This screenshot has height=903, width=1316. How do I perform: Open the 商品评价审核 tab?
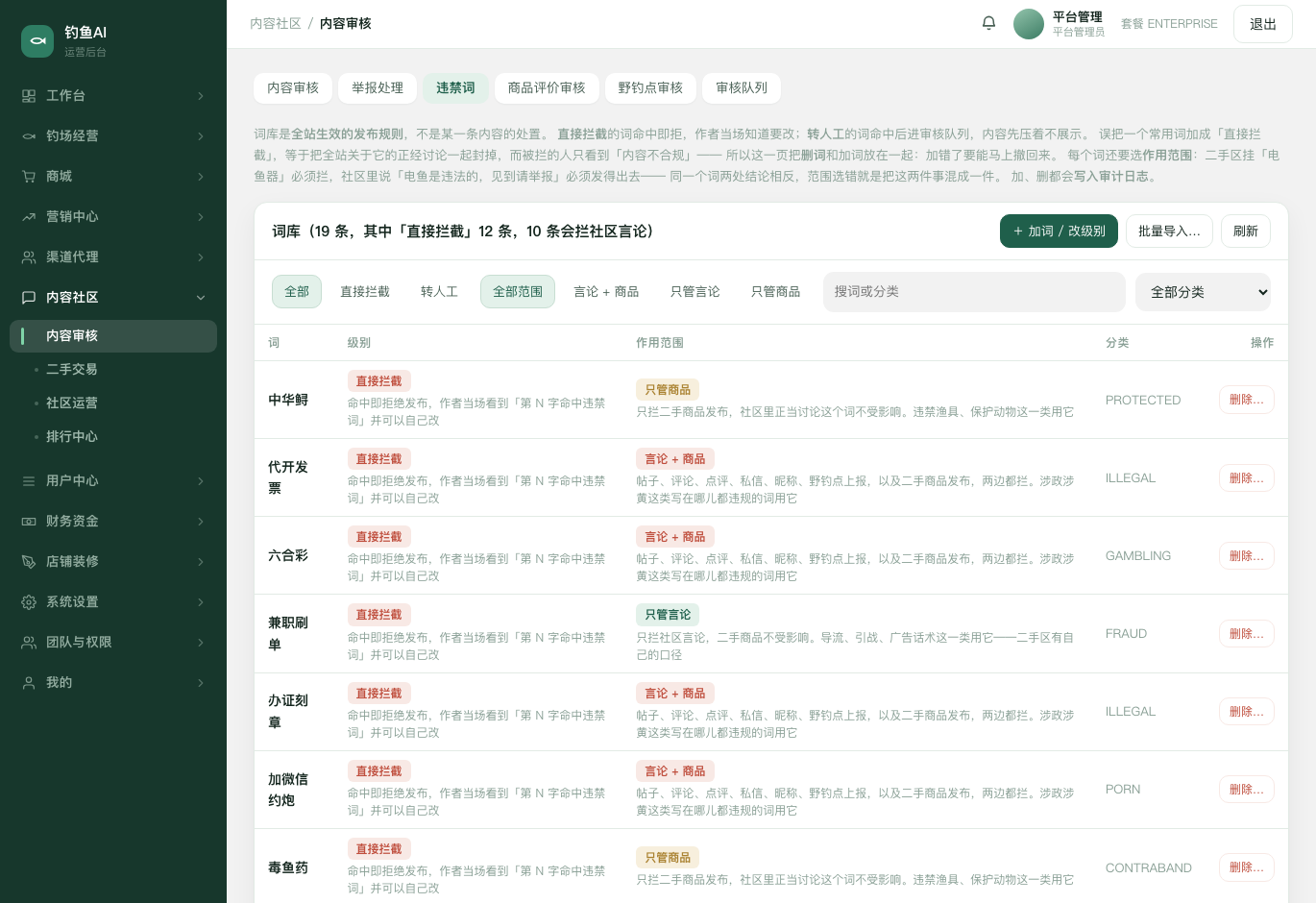click(547, 88)
